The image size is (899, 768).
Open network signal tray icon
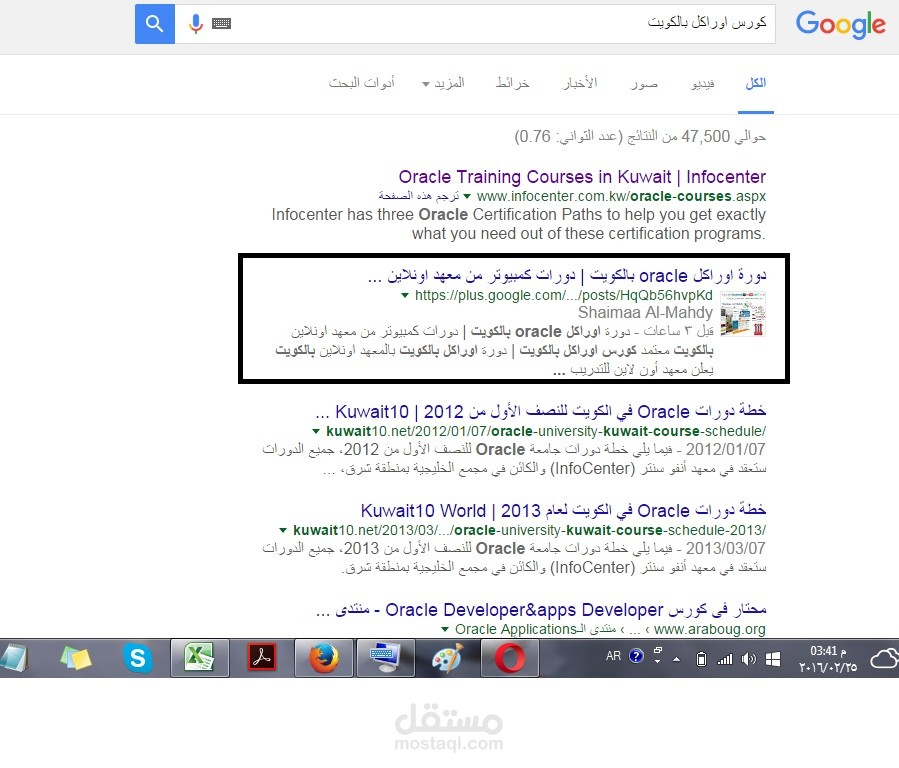coord(725,659)
